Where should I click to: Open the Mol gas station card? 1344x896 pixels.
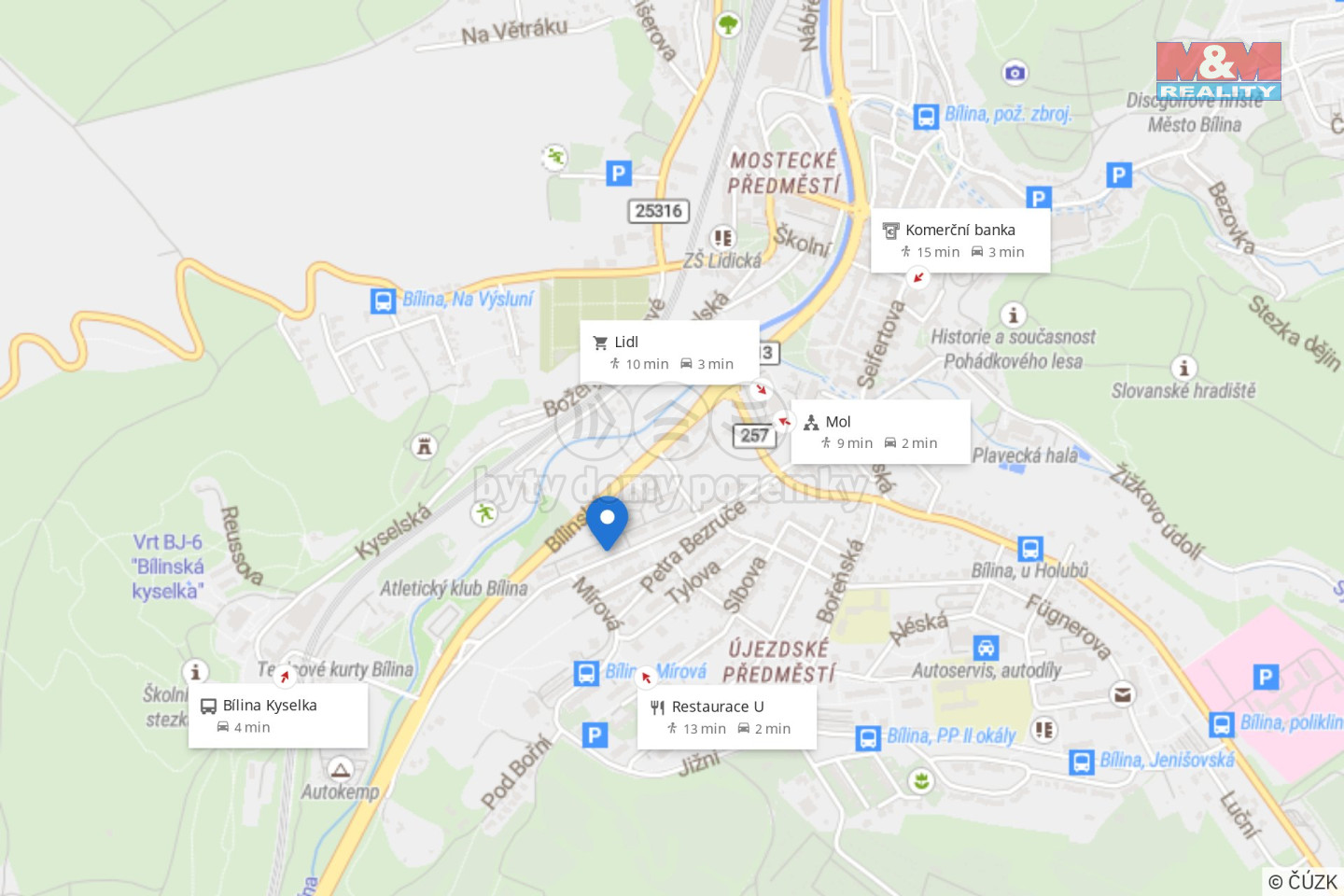880,432
